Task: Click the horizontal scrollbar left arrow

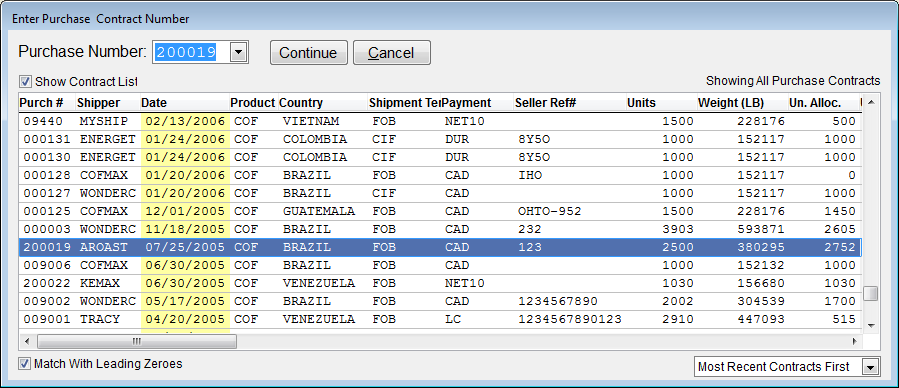Action: point(26,342)
